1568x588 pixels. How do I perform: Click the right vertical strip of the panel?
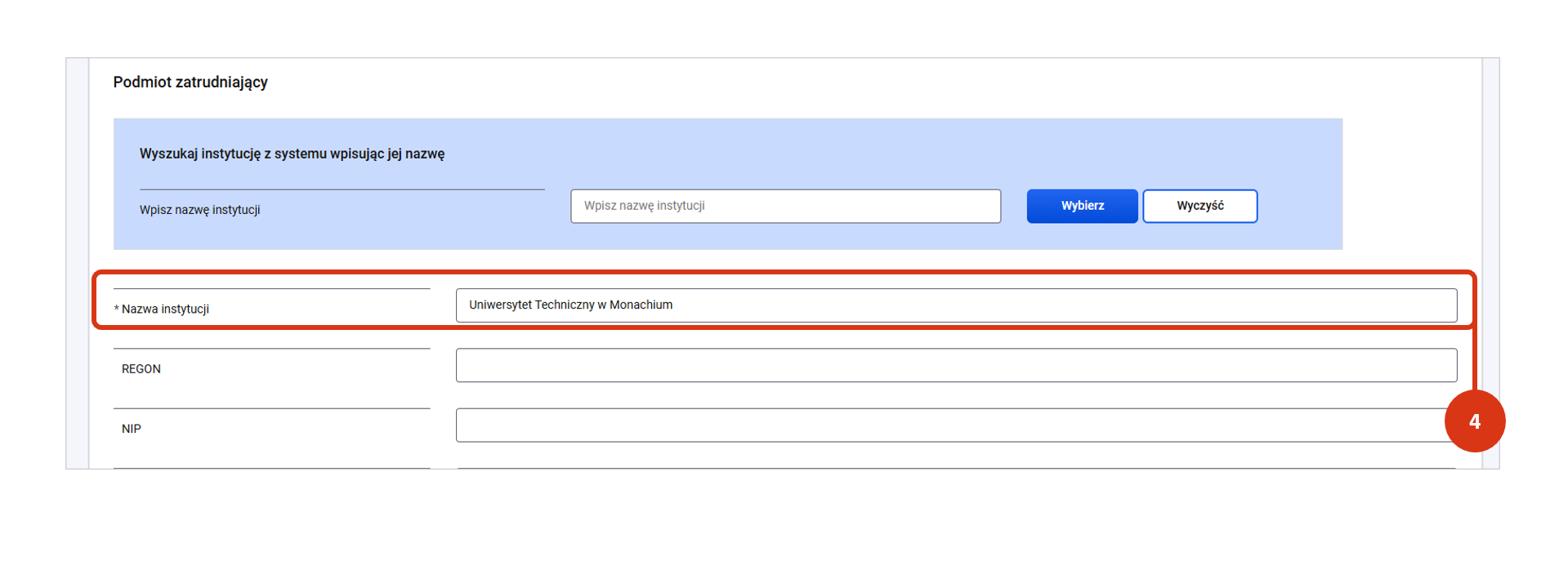(1490, 245)
